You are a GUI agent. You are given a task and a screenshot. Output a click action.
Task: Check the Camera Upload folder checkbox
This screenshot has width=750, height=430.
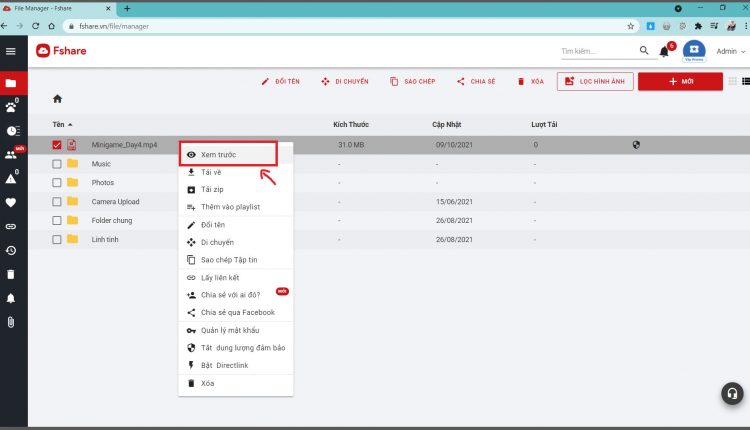click(x=57, y=202)
